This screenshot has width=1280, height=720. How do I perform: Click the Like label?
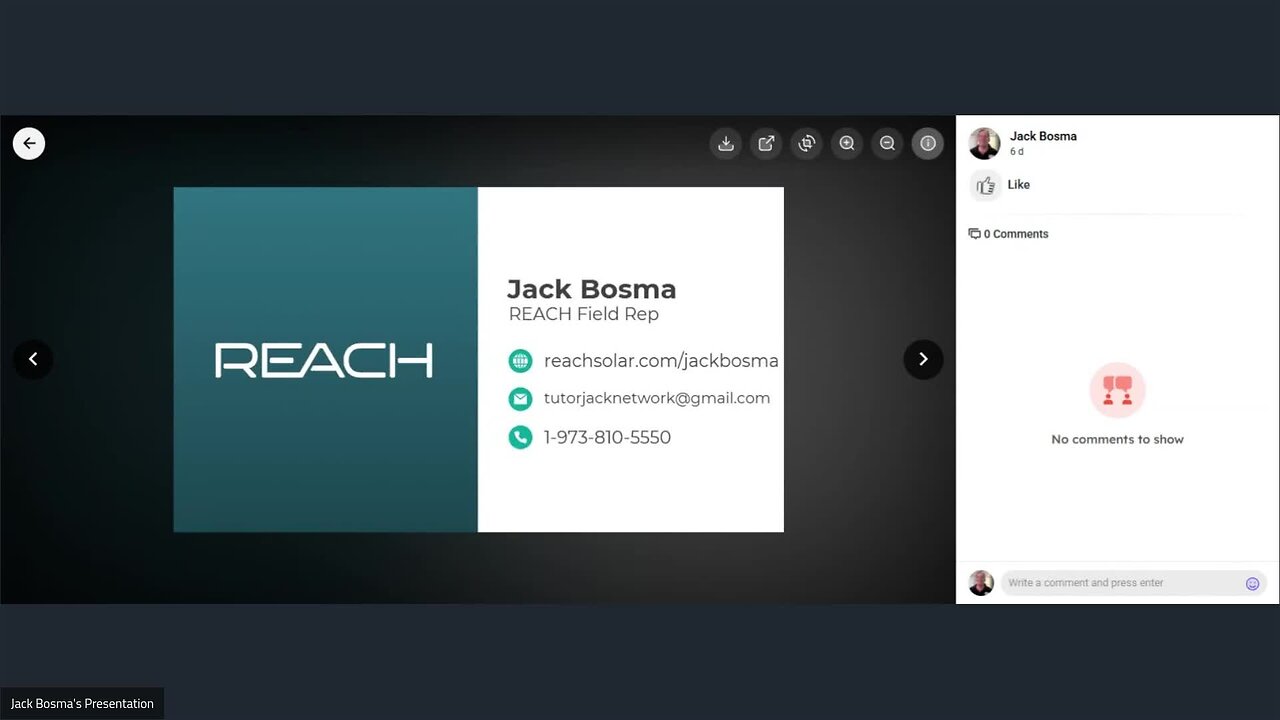[x=1019, y=185]
